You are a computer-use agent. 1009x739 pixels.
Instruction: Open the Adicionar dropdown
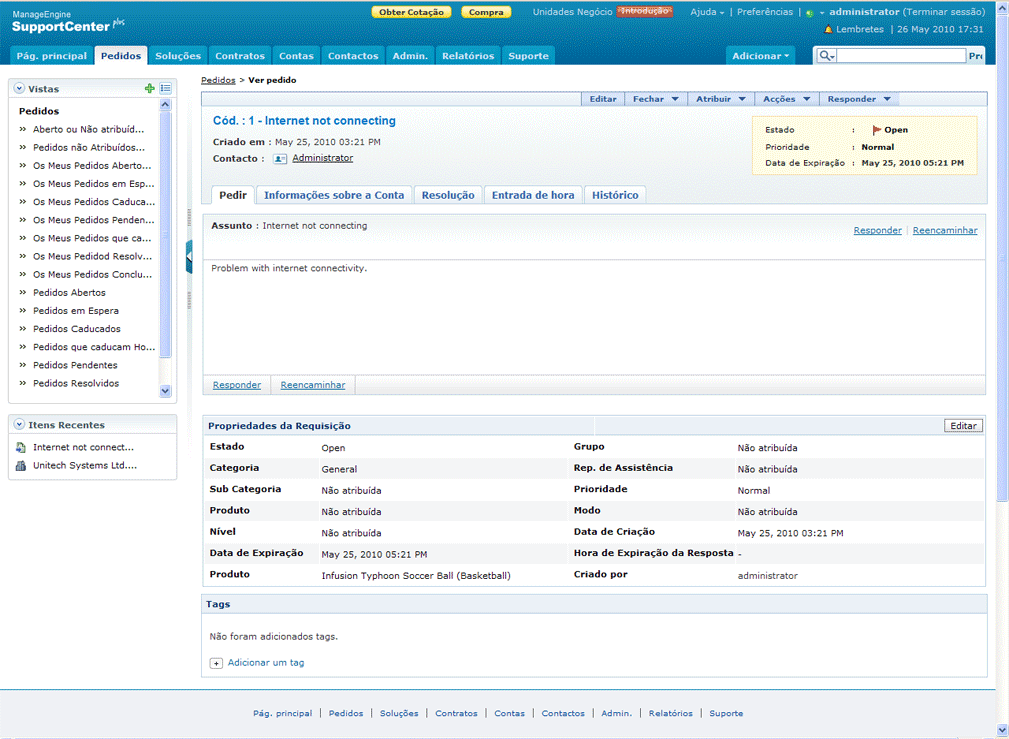pyautogui.click(x=761, y=56)
